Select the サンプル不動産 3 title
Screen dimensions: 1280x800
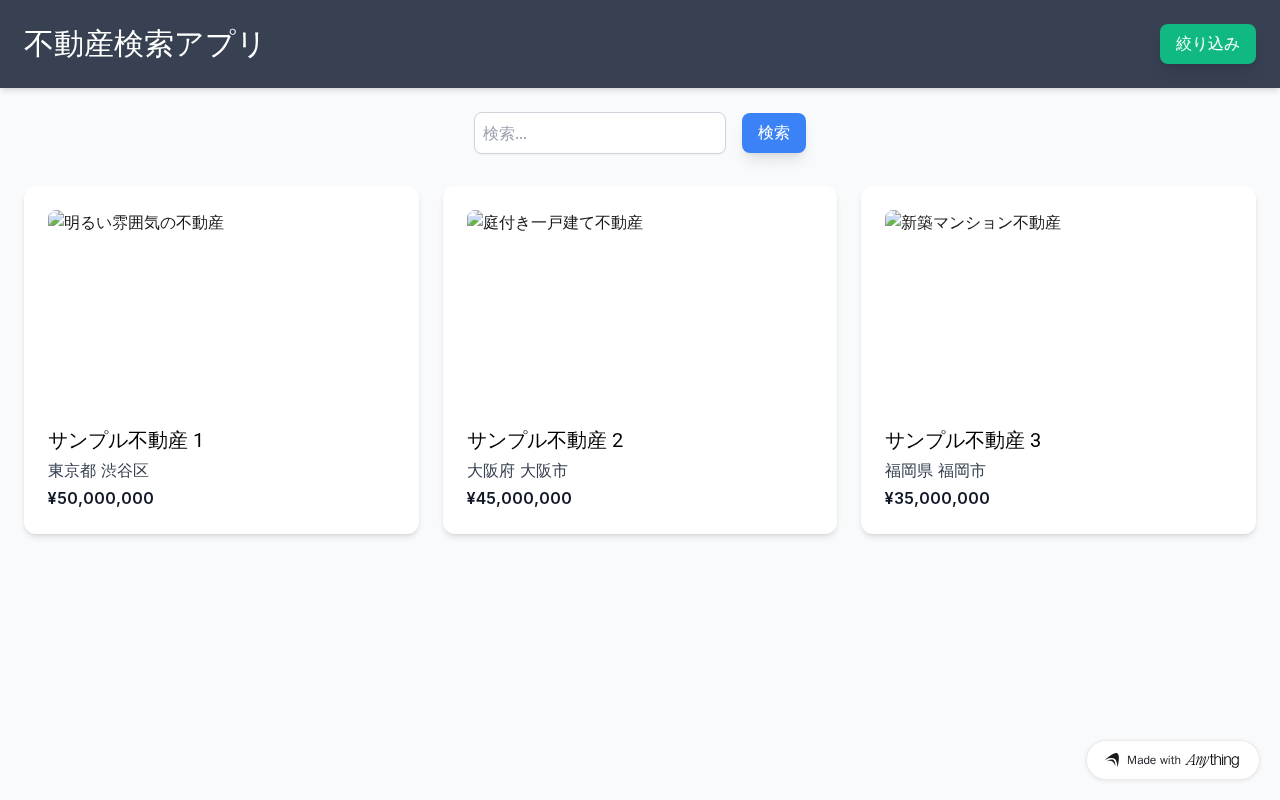point(963,440)
